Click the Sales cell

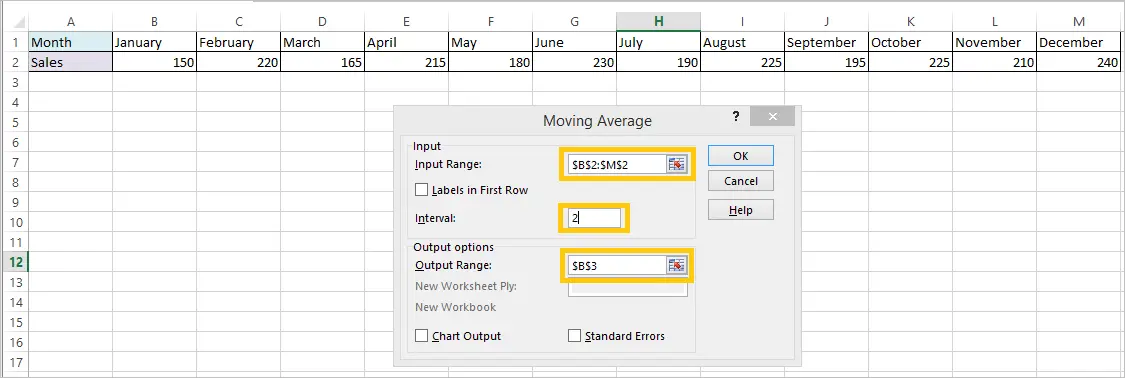tap(70, 62)
